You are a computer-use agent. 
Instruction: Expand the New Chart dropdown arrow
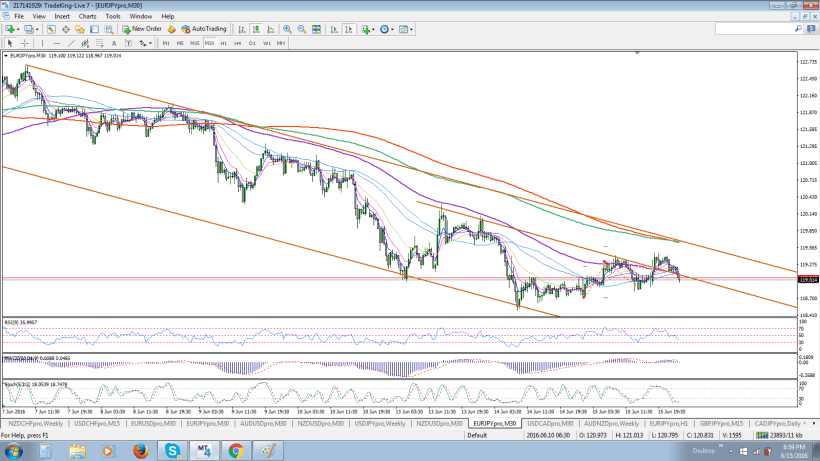(x=18, y=30)
